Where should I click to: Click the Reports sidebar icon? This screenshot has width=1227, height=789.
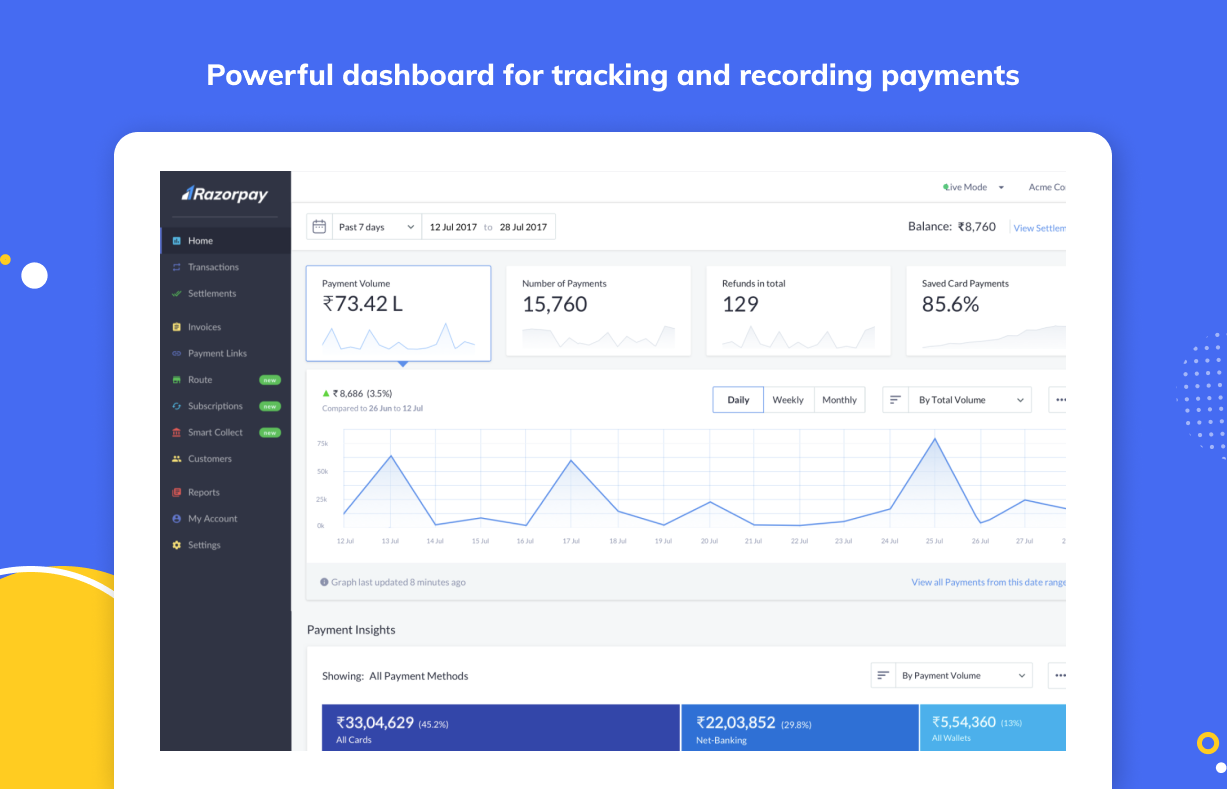tap(176, 492)
